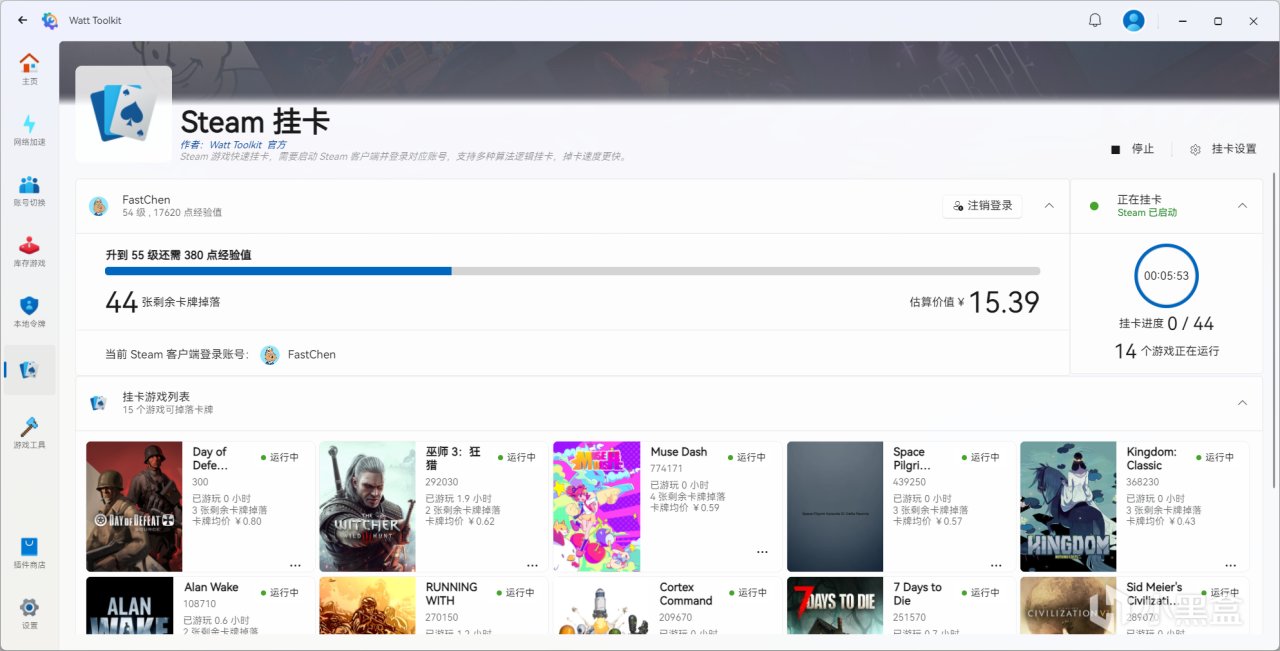
Task: Open 游戏工具 game tools page
Action: click(29, 433)
